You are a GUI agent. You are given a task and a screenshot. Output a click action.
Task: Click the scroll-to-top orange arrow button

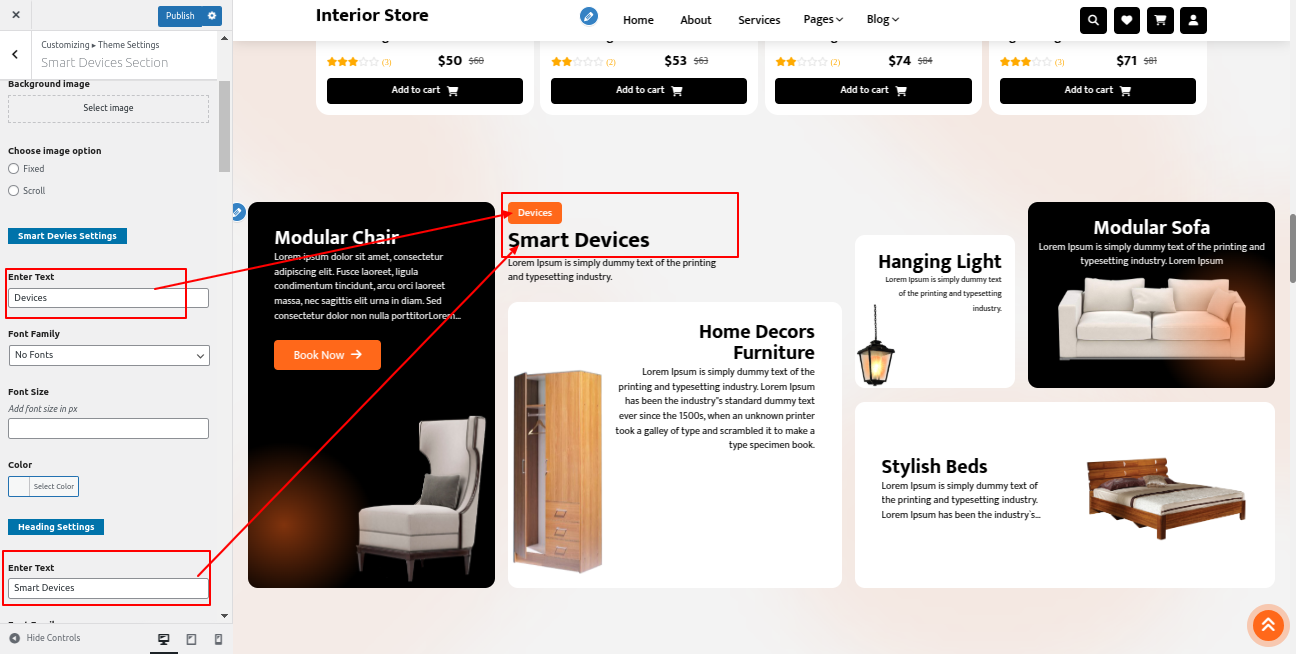click(x=1267, y=625)
